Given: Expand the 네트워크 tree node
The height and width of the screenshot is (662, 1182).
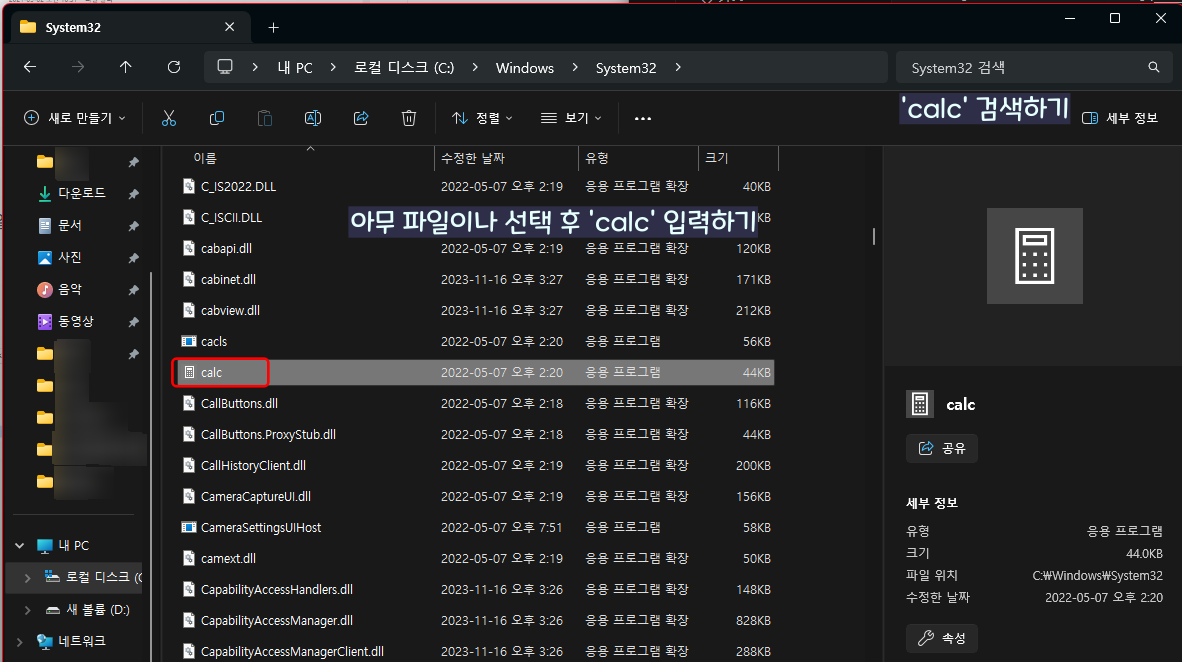Looking at the screenshot, I should click(x=20, y=642).
